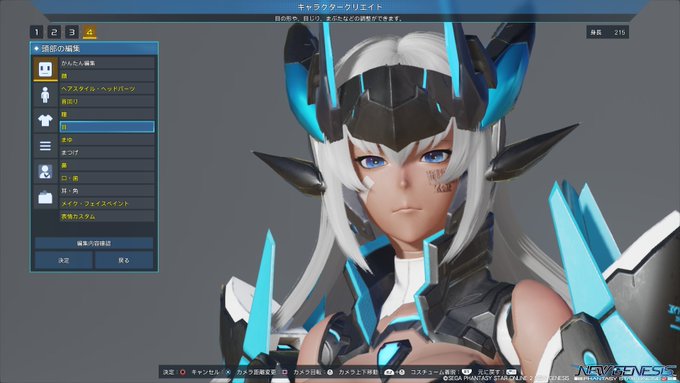Select まつげ menu entry
The width and height of the screenshot is (680, 383).
click(107, 152)
